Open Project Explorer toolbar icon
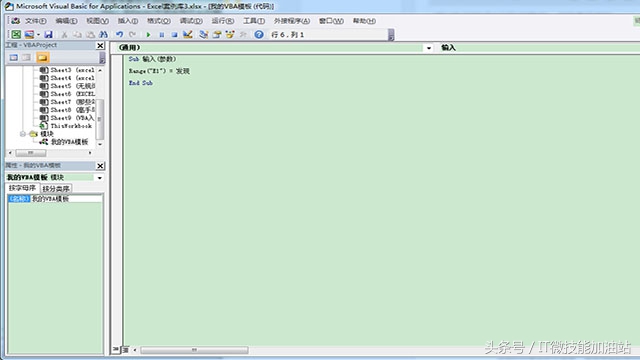 click(203, 35)
